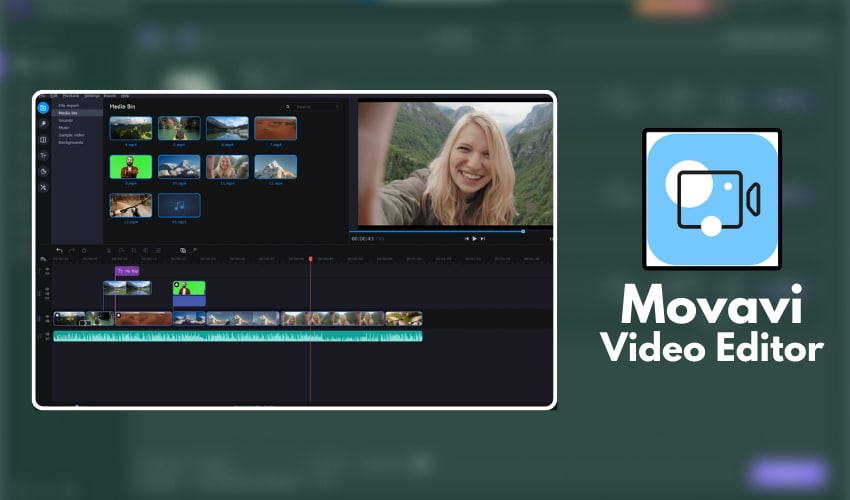The width and height of the screenshot is (850, 500).
Task: Click the red playhead marker on timeline ruler
Action: [x=311, y=259]
